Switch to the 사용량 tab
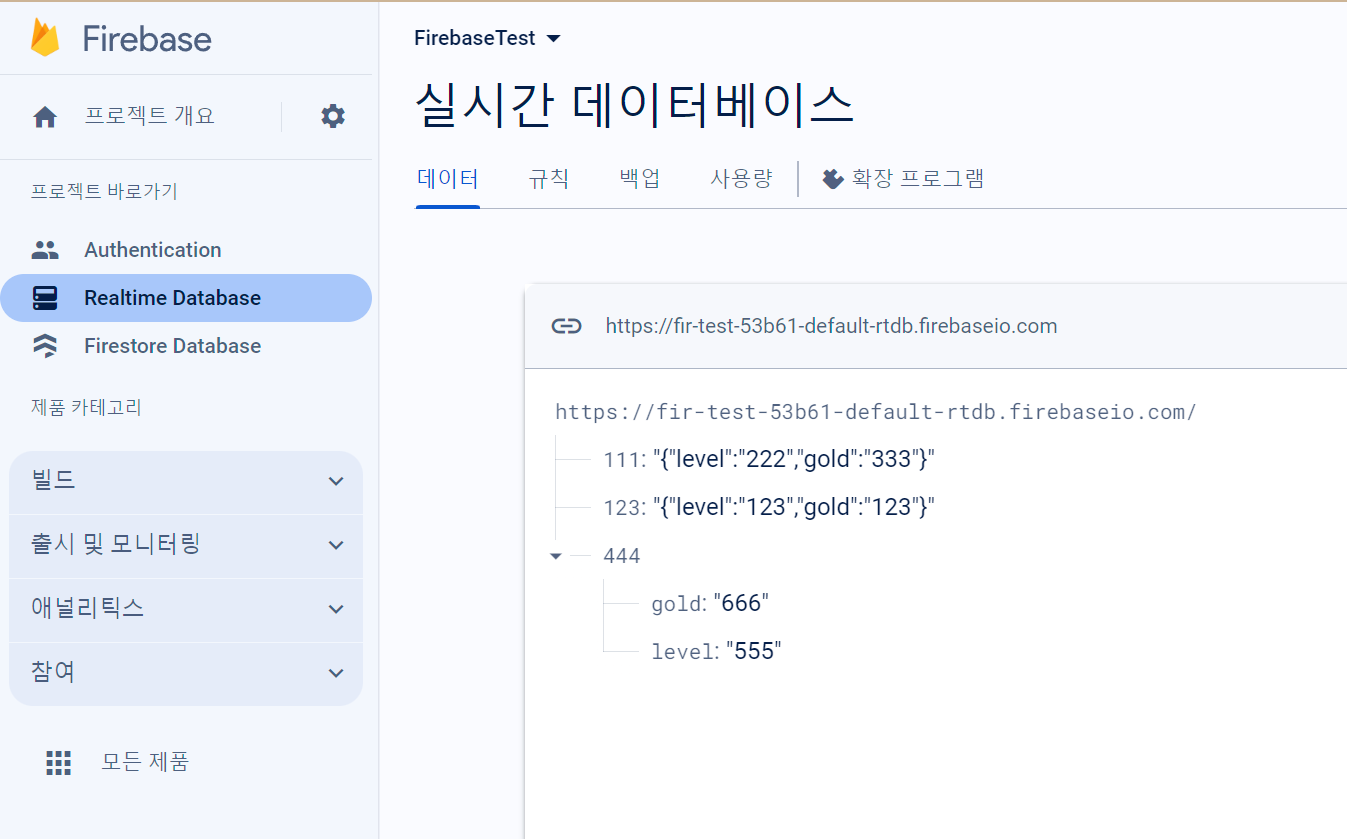 pos(741,179)
